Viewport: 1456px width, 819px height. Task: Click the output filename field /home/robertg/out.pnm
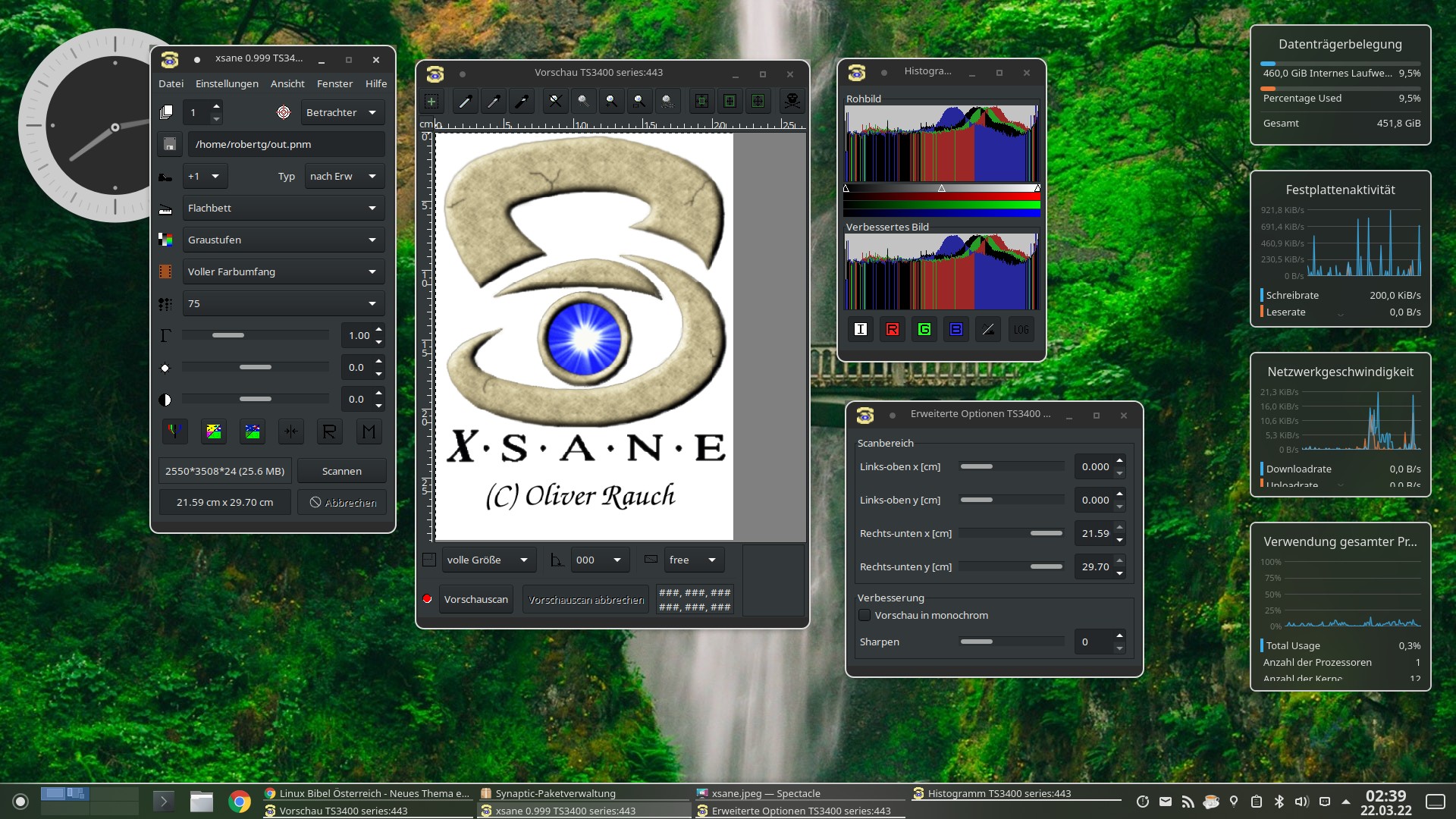click(287, 144)
